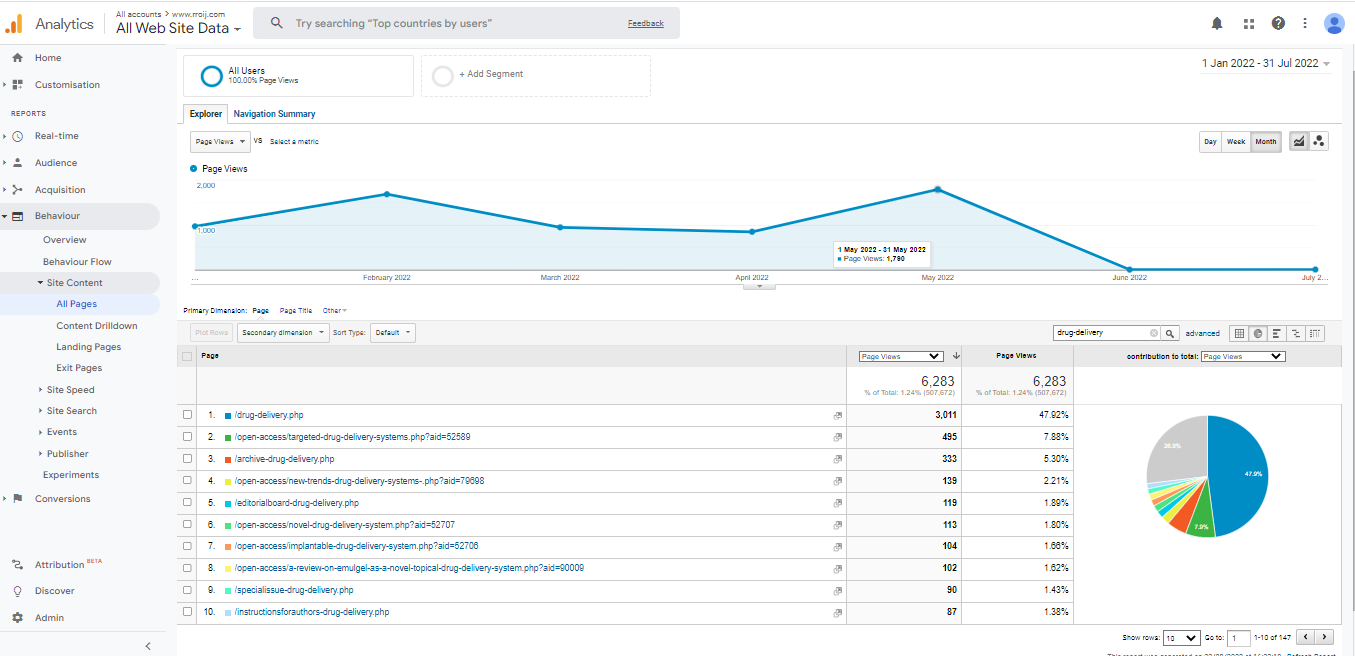Expand the date range selector

[x=1265, y=63]
